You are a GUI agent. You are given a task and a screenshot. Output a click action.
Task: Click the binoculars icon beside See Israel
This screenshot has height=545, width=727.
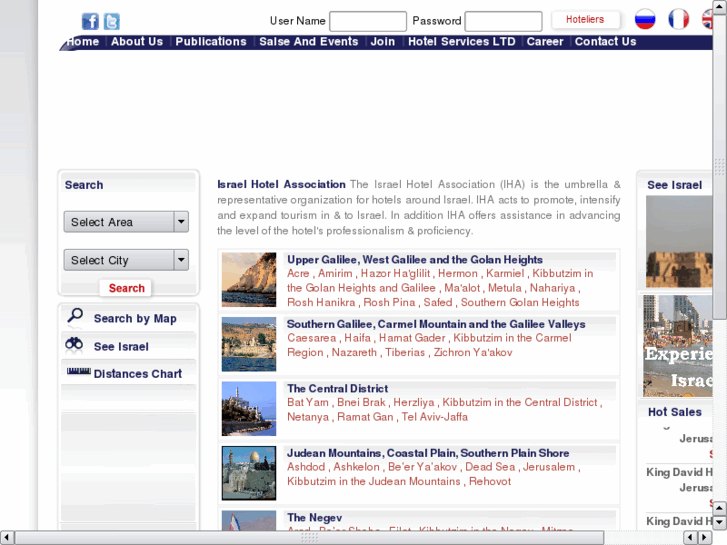[74, 344]
